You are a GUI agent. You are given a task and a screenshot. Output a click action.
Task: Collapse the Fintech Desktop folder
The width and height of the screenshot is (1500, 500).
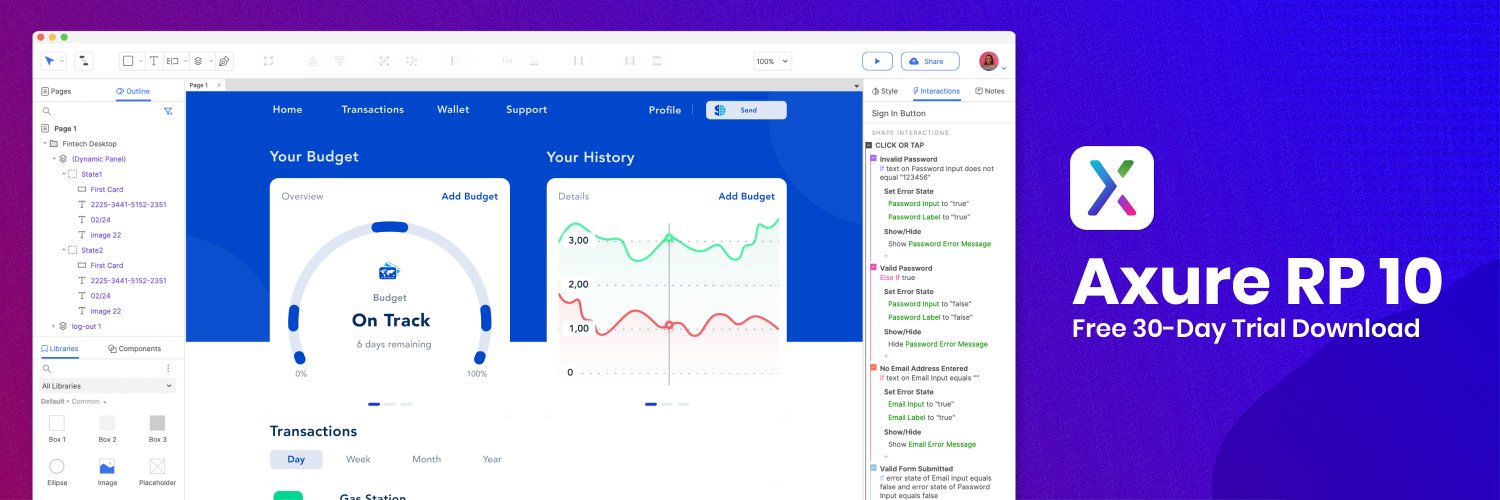point(44,144)
